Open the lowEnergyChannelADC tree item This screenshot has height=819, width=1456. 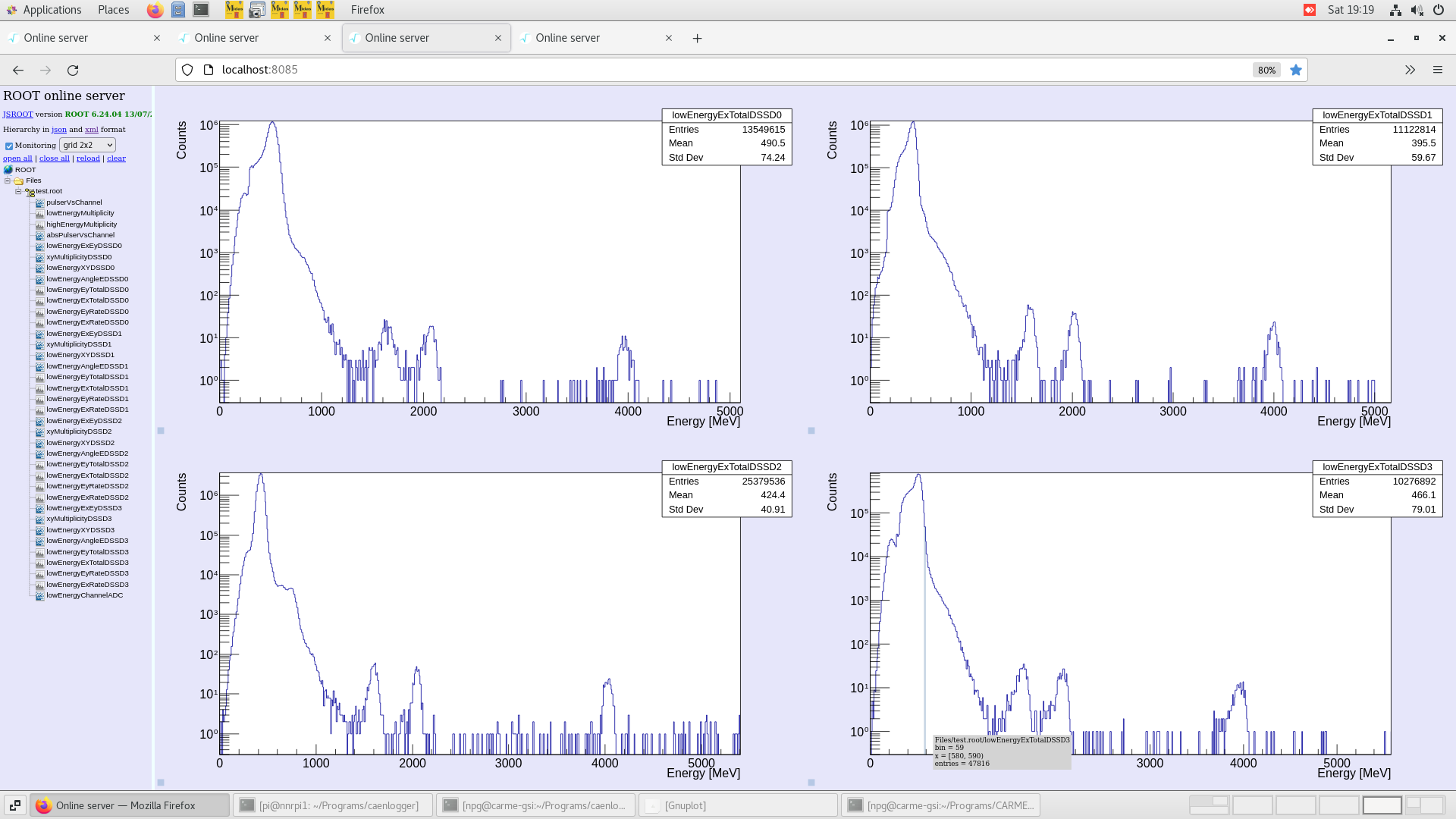[x=84, y=595]
